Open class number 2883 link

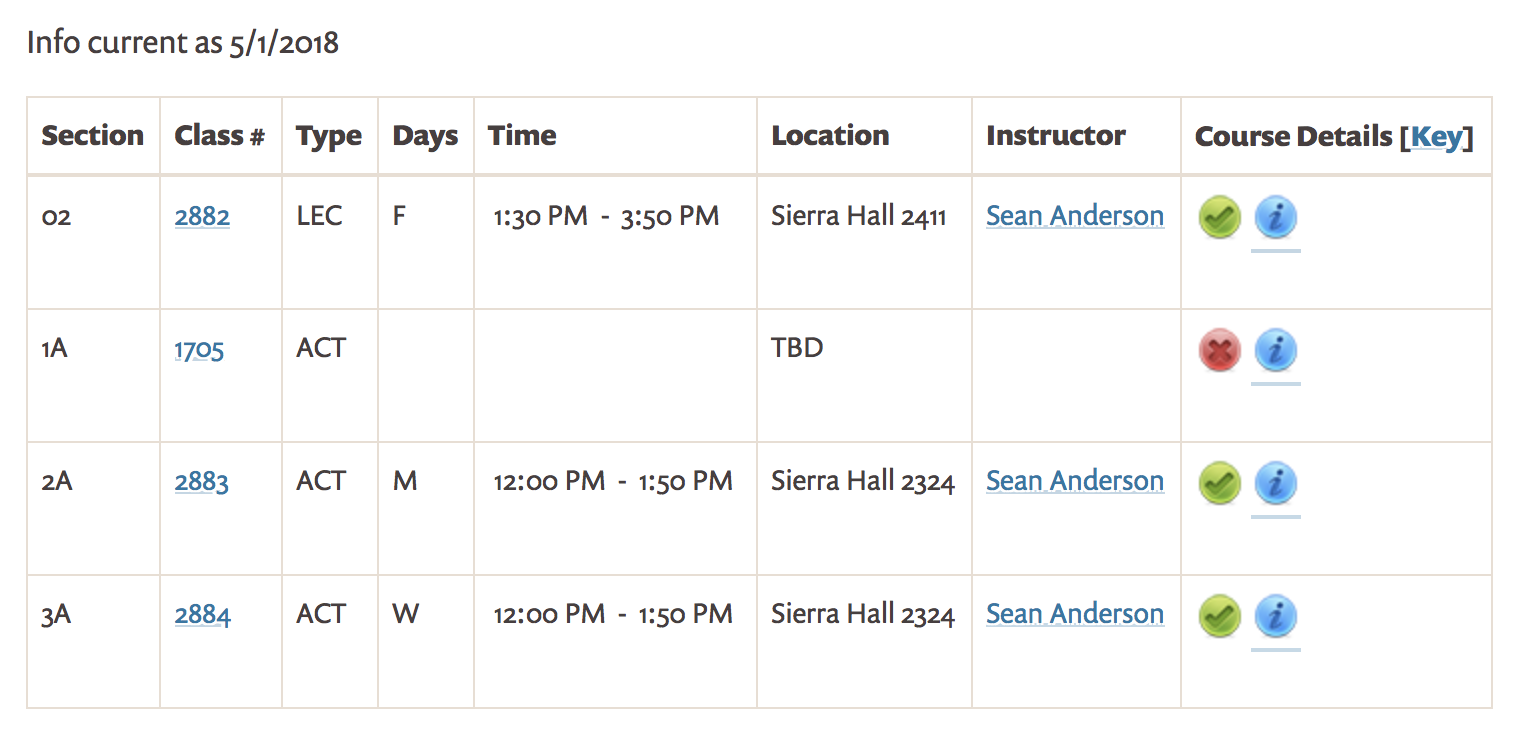[x=201, y=482]
